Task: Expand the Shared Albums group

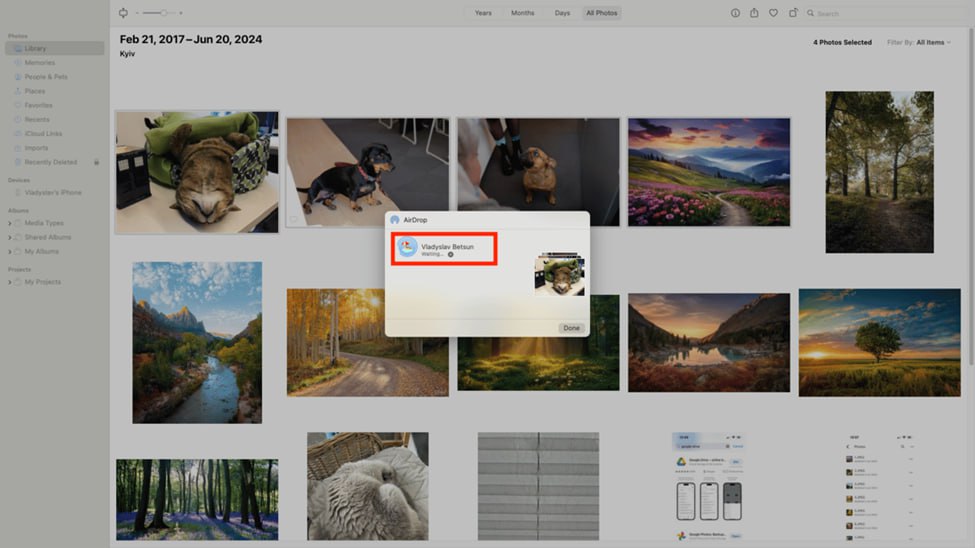Action: (x=10, y=237)
